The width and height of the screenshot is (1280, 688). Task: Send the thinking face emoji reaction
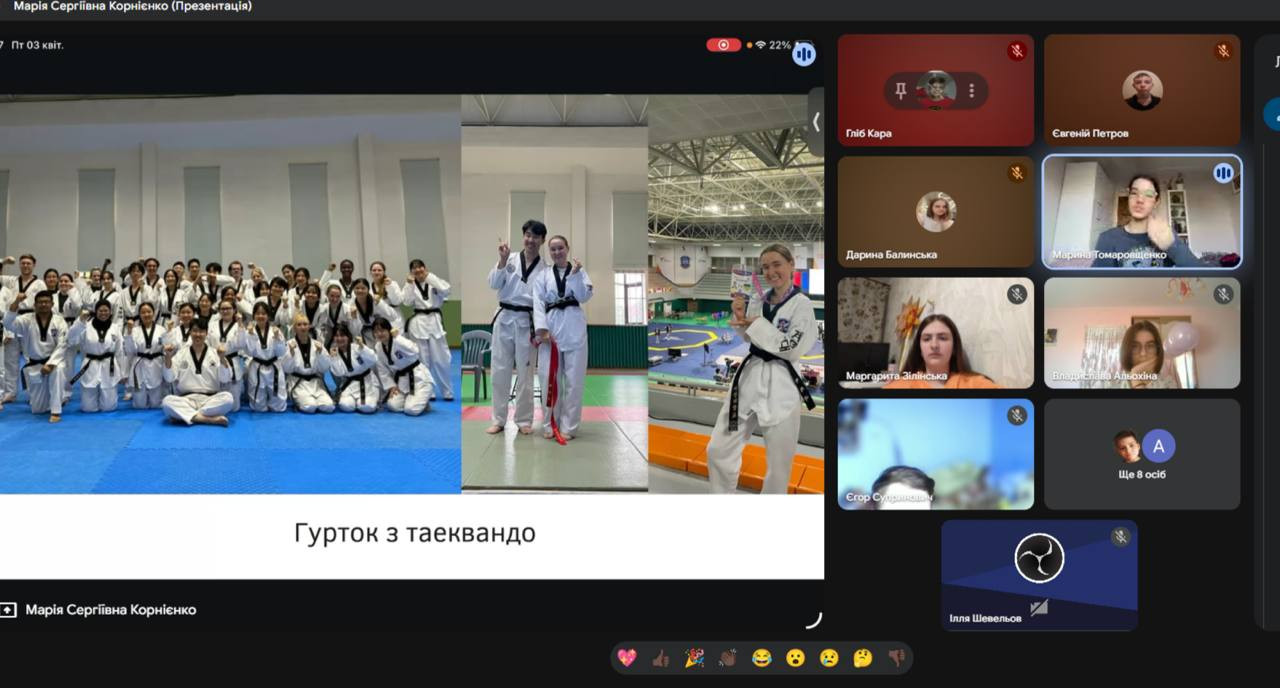(x=863, y=658)
